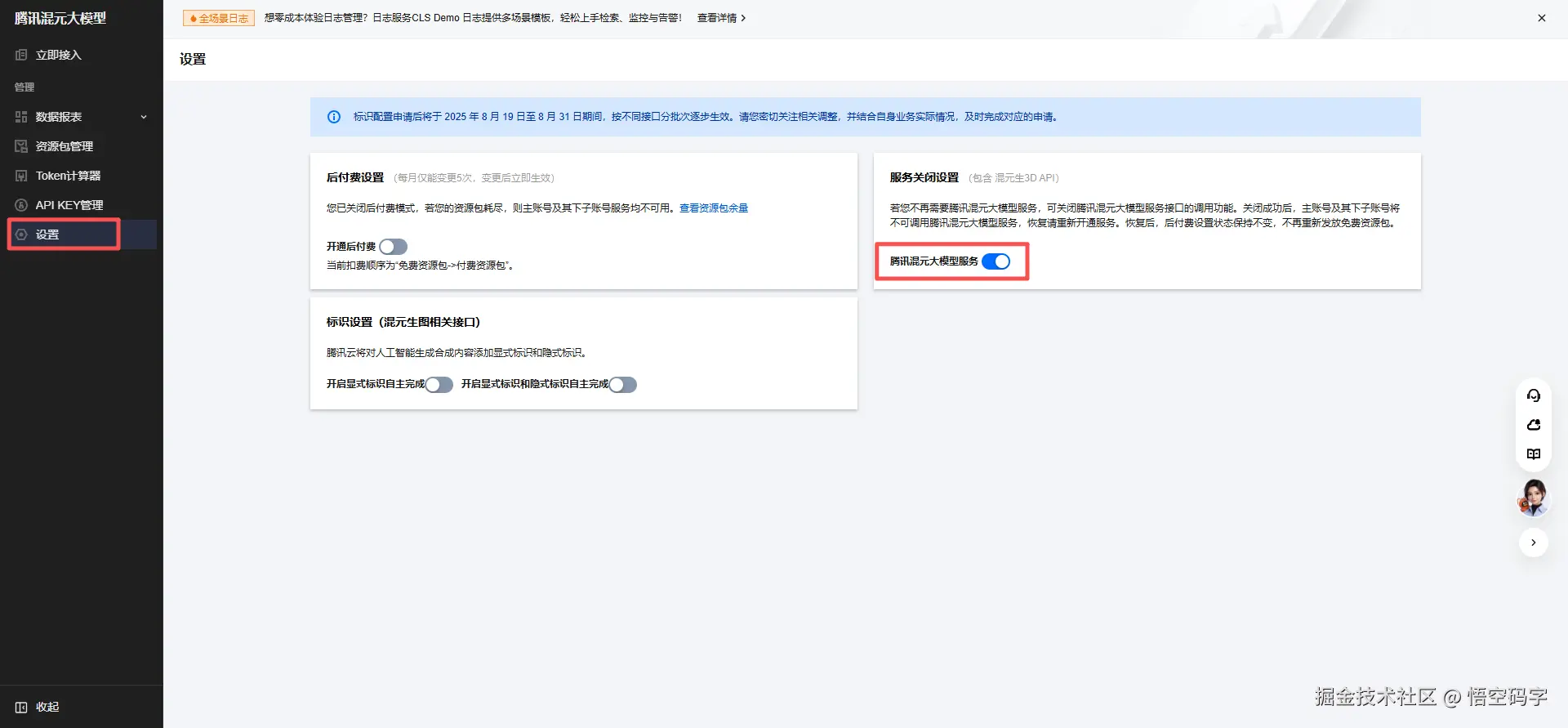Open customer service via headset icon
1568x728 pixels.
[x=1534, y=395]
